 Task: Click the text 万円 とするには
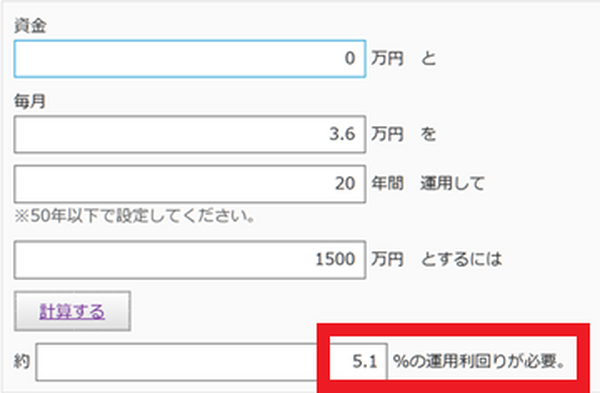(x=436, y=259)
